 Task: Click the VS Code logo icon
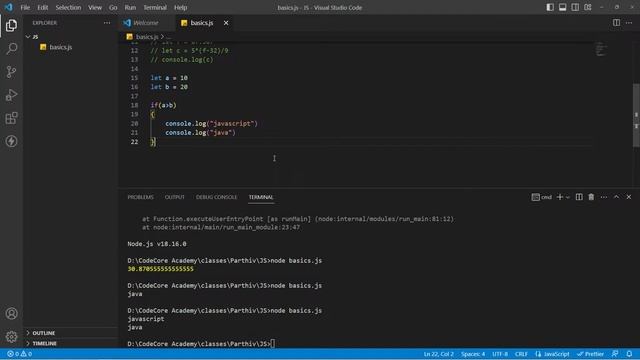click(x=9, y=7)
